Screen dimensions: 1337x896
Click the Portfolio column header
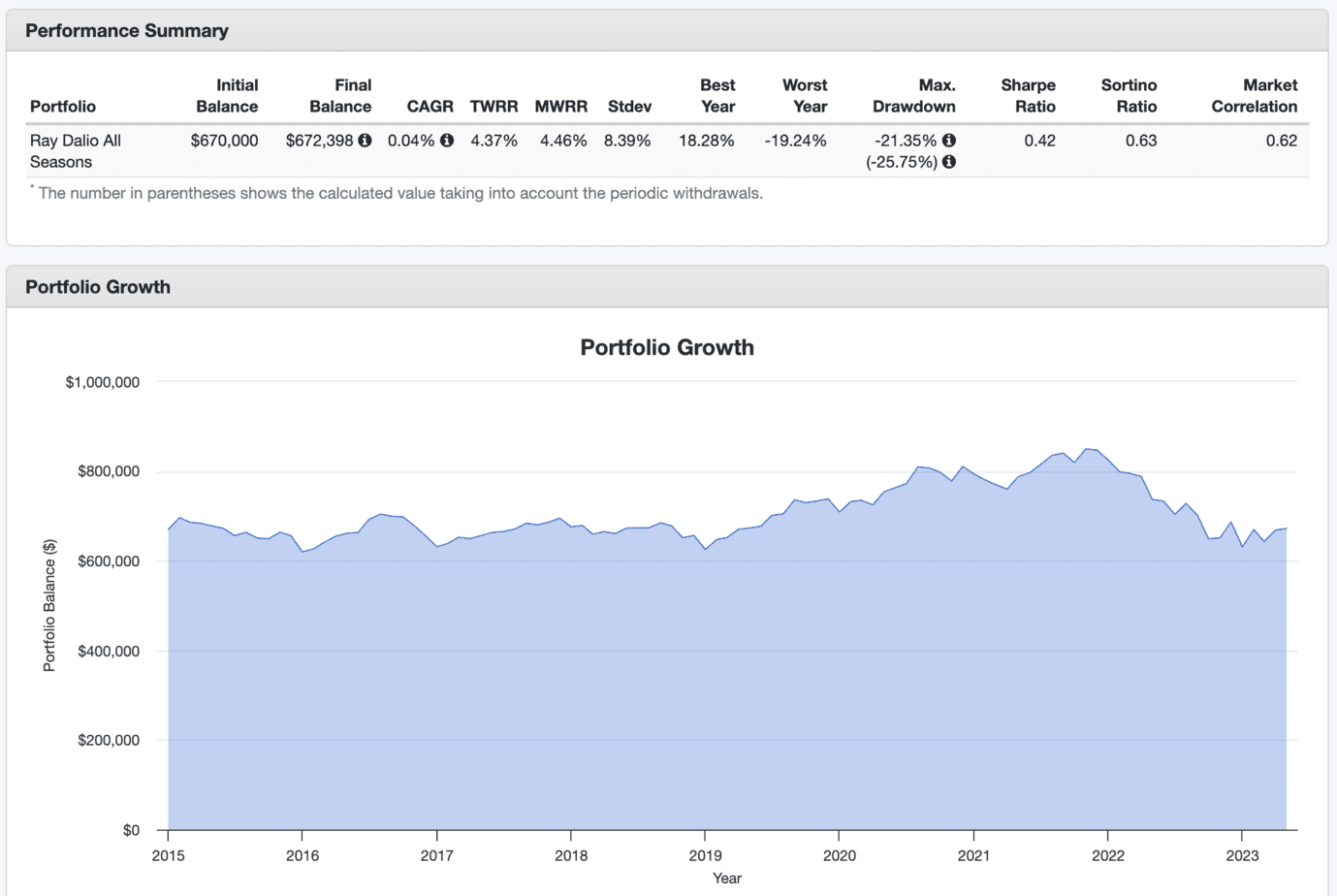63,107
